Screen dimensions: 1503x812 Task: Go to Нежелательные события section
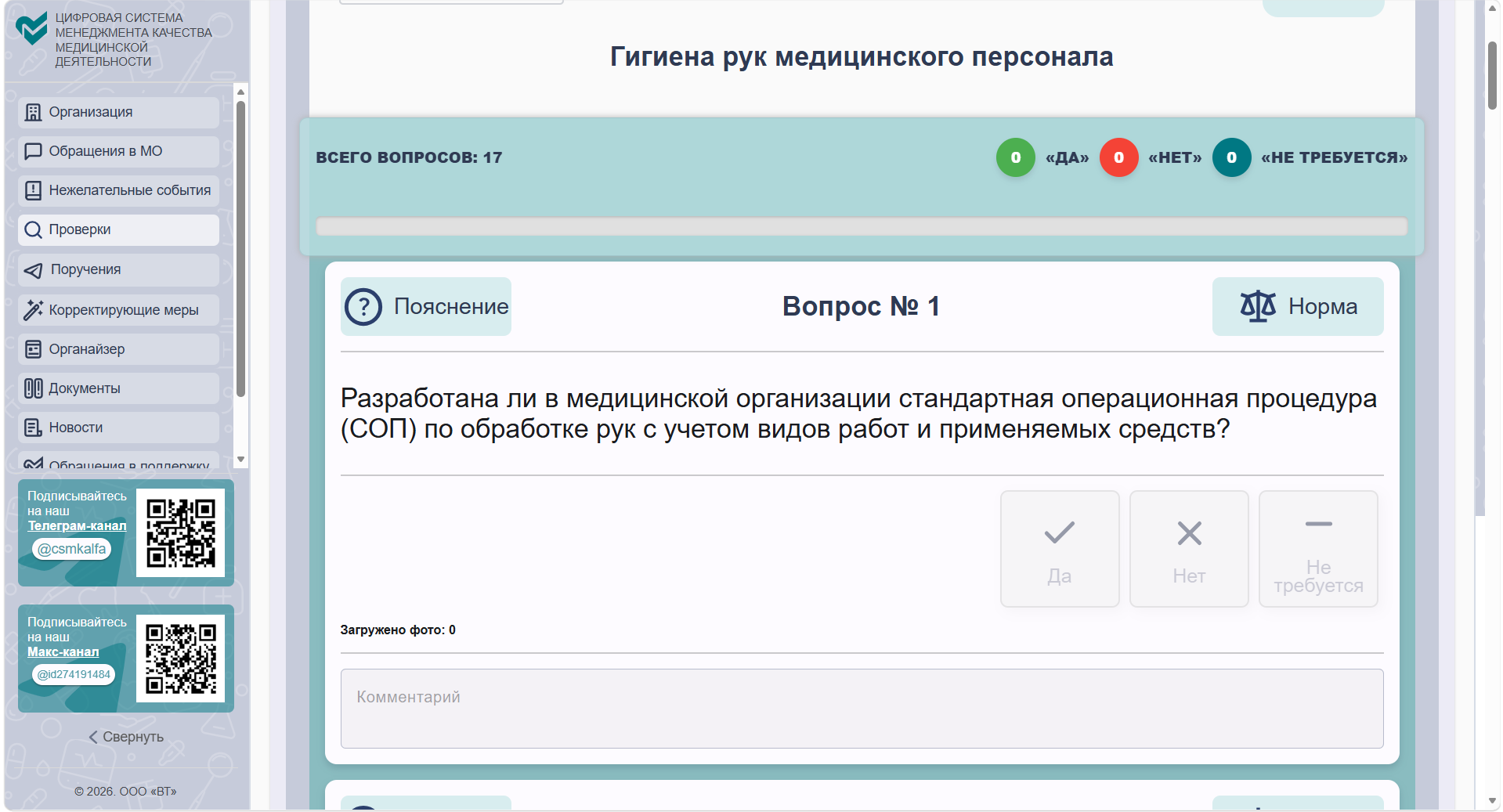click(x=118, y=190)
